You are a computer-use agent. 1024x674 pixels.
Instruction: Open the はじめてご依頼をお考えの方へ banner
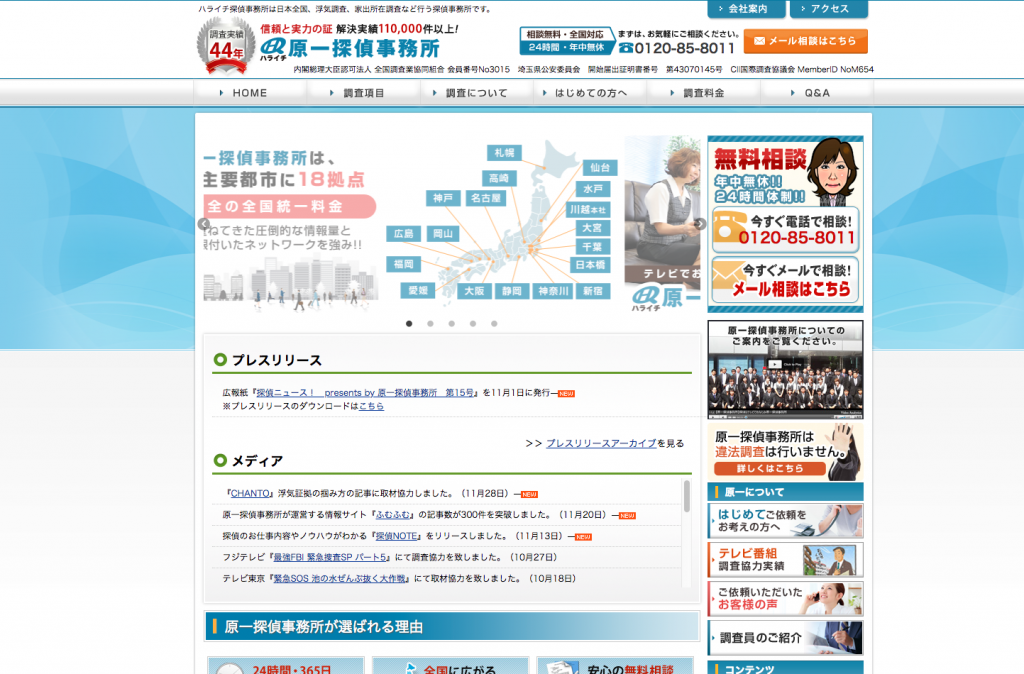(785, 521)
